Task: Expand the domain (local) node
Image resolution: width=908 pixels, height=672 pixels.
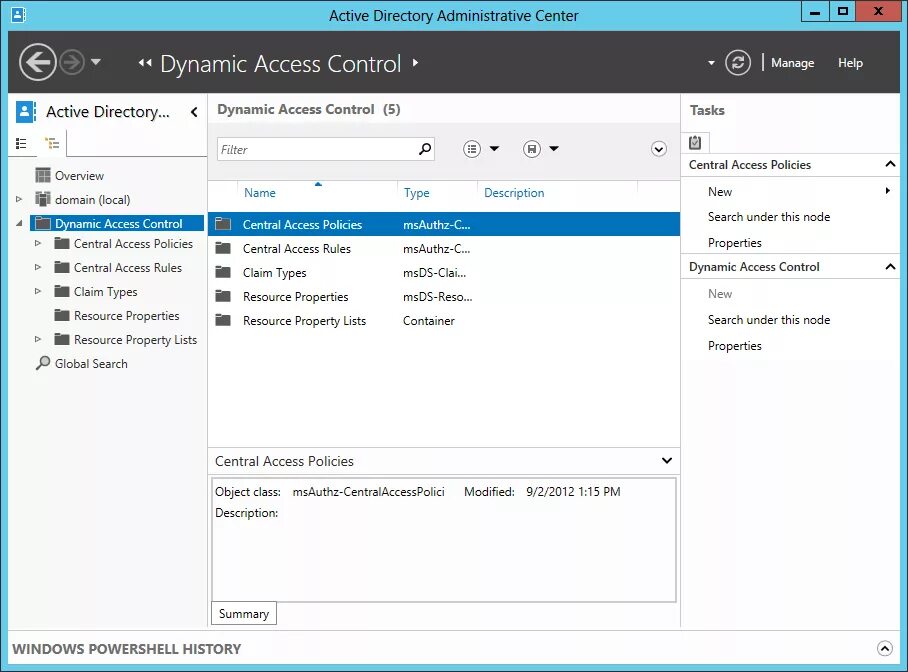Action: 19,199
